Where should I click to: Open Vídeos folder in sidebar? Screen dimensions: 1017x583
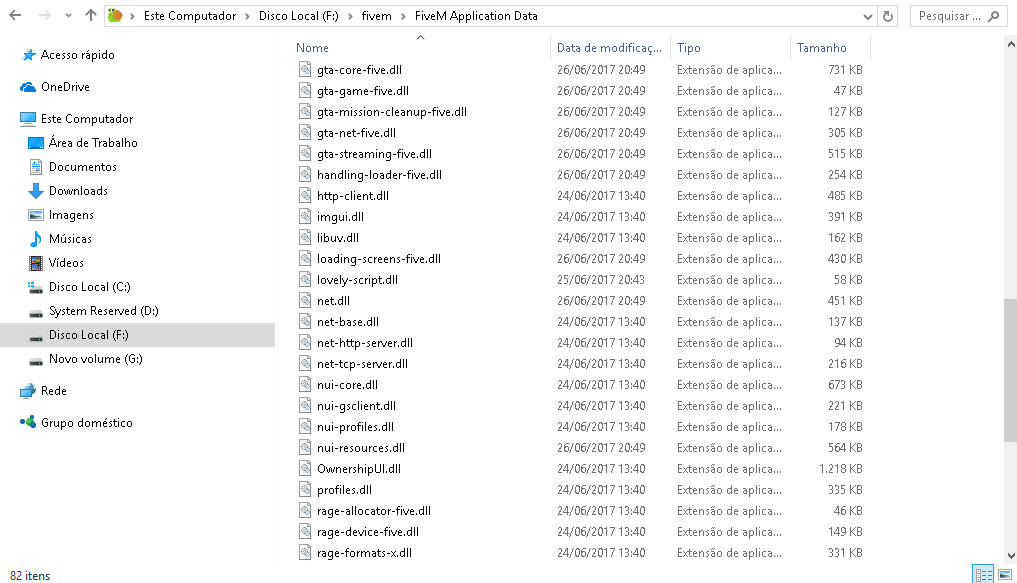[x=66, y=263]
